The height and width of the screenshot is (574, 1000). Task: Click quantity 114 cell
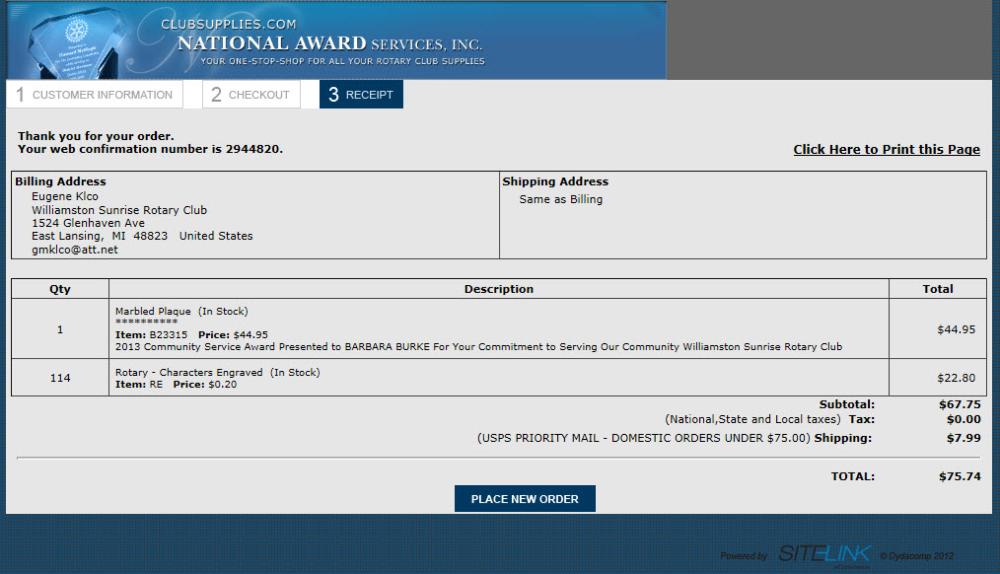60,378
